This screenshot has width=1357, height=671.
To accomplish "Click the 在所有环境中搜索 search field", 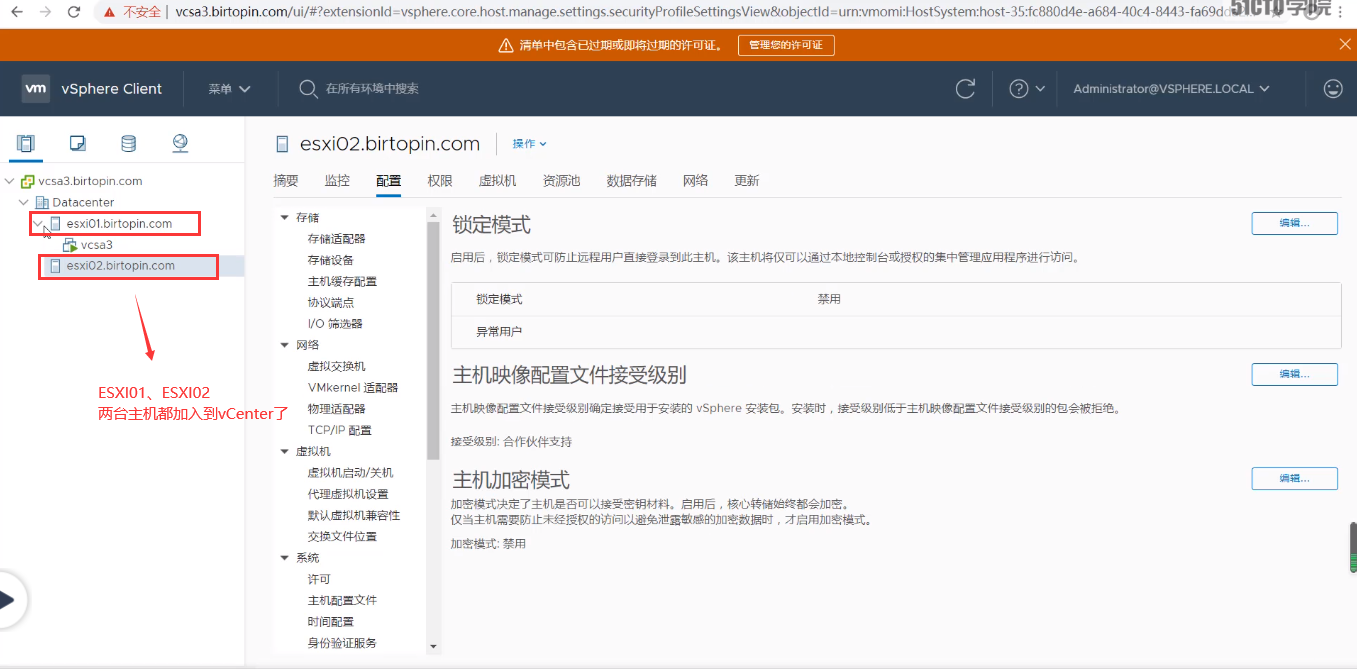I will point(372,89).
